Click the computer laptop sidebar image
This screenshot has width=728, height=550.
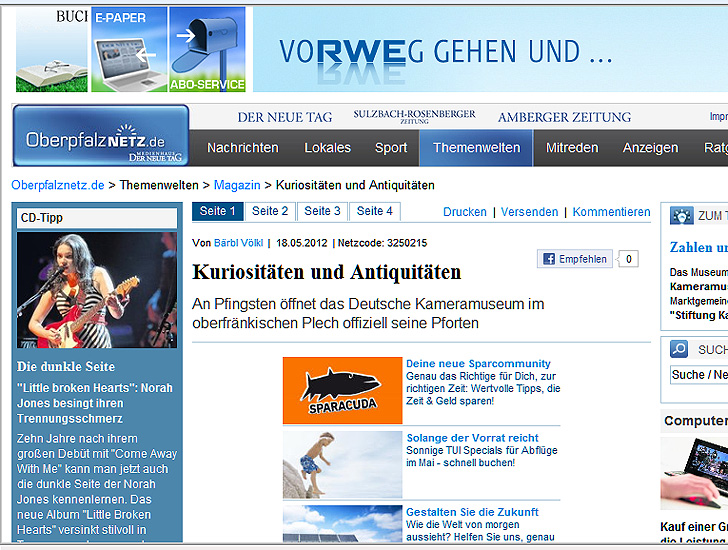click(x=694, y=473)
